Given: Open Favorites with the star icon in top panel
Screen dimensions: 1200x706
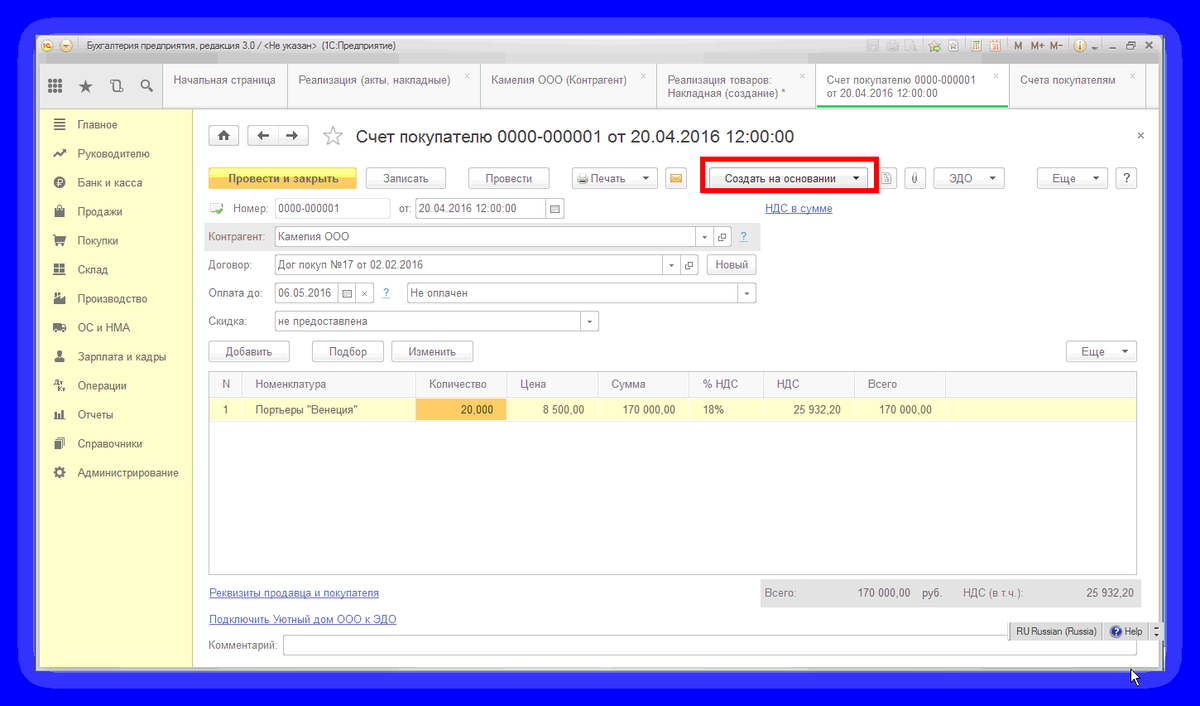Looking at the screenshot, I should point(85,86).
